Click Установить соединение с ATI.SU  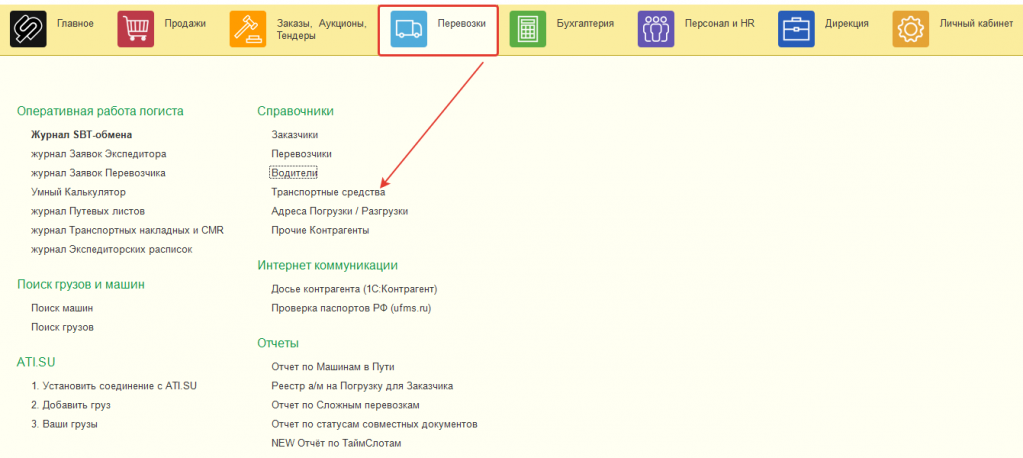[x=114, y=386]
